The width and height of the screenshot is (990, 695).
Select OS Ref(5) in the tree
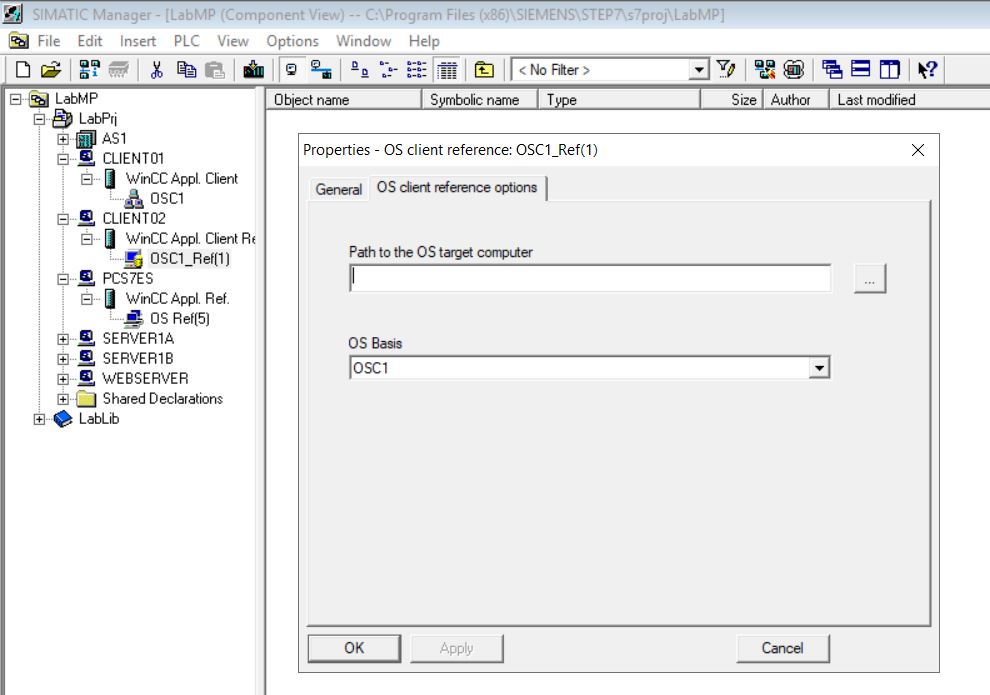pyautogui.click(x=179, y=319)
